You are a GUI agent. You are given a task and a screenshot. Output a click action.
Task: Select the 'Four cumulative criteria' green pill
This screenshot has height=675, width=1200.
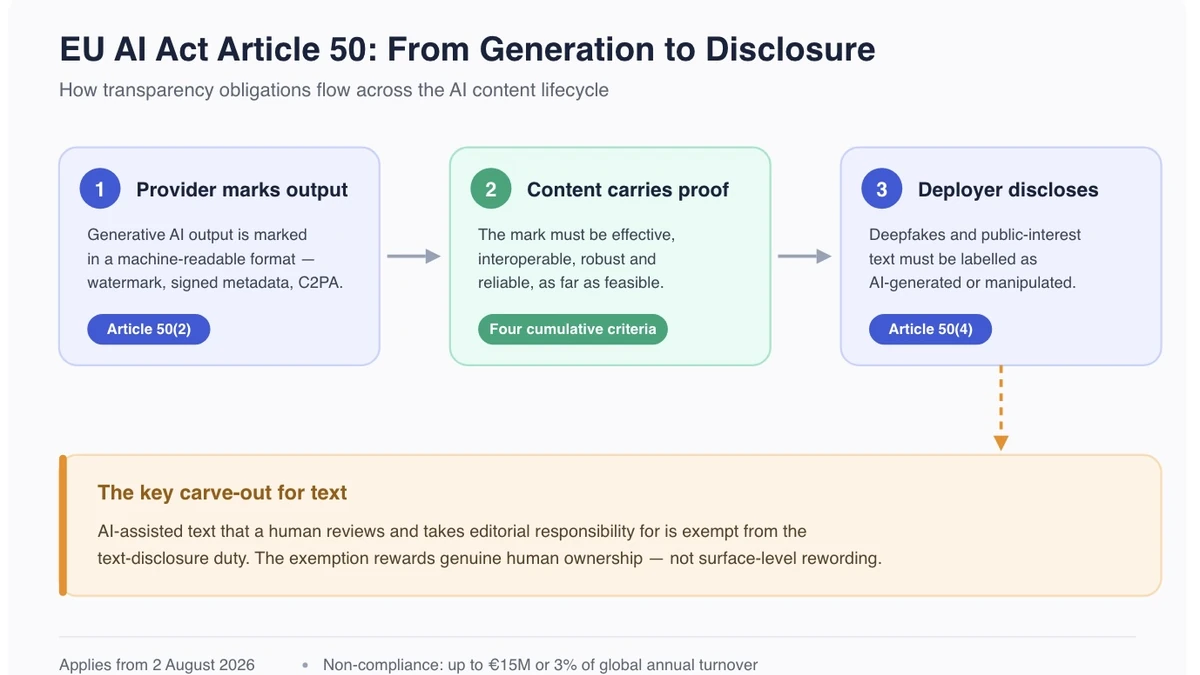(573, 329)
